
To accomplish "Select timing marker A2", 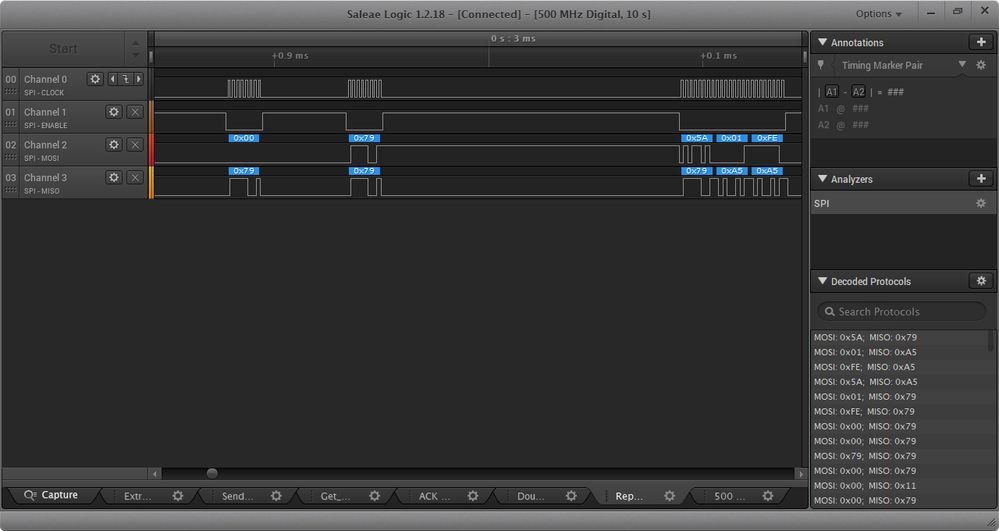I will tap(858, 92).
